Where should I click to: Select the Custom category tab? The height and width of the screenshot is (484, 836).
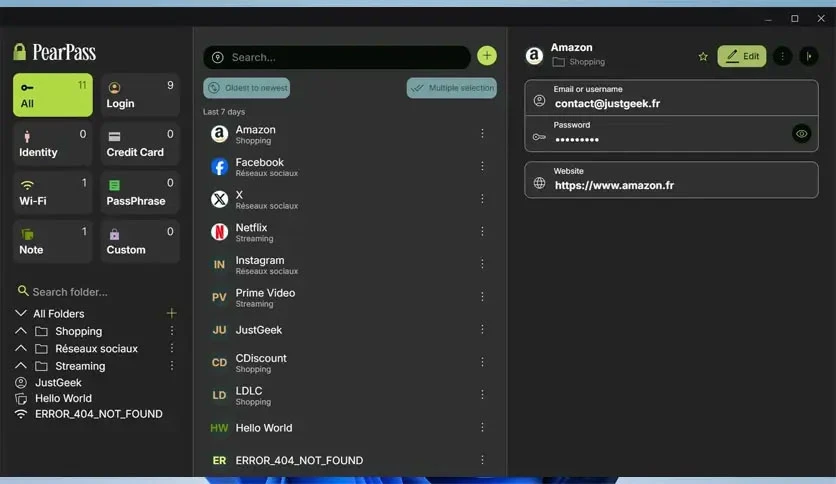tap(140, 241)
